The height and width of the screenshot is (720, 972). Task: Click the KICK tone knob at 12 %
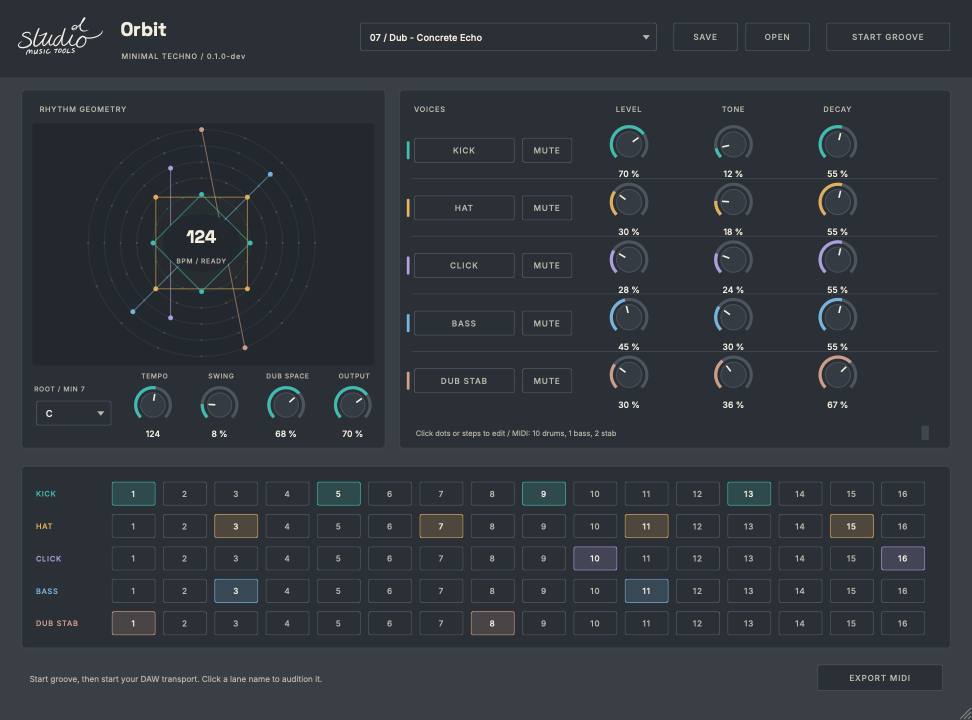point(733,144)
